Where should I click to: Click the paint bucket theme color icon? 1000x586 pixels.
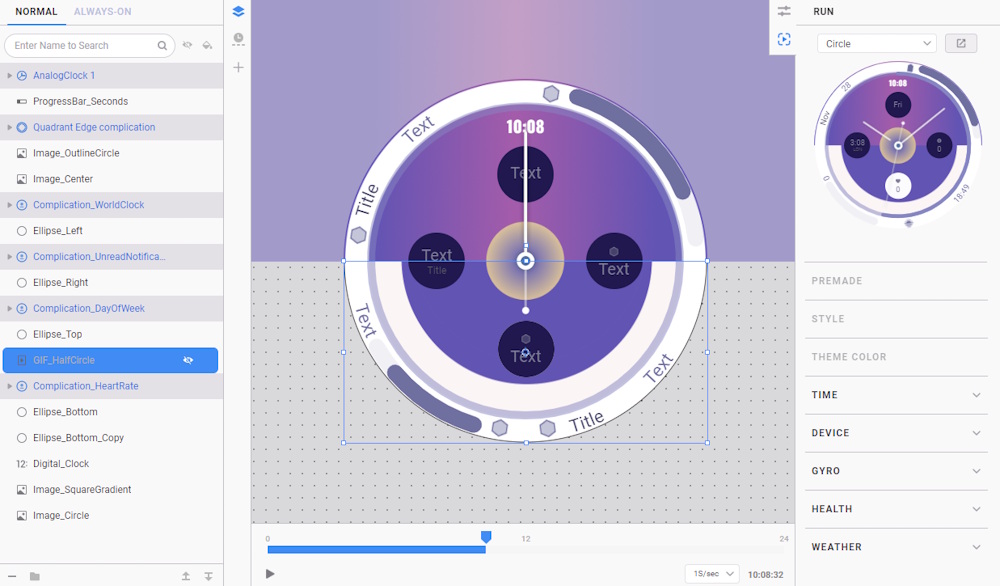(207, 45)
